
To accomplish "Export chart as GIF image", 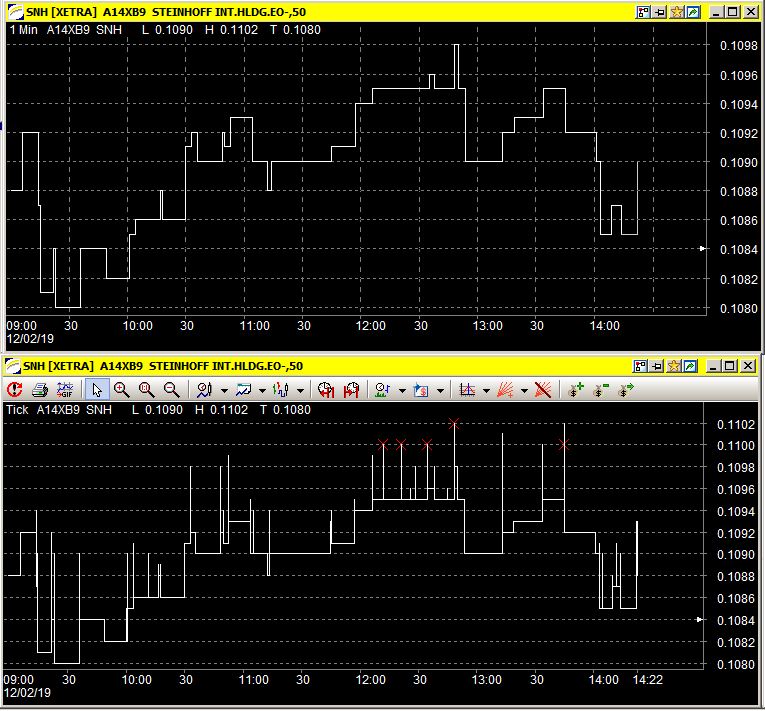I will coord(65,389).
